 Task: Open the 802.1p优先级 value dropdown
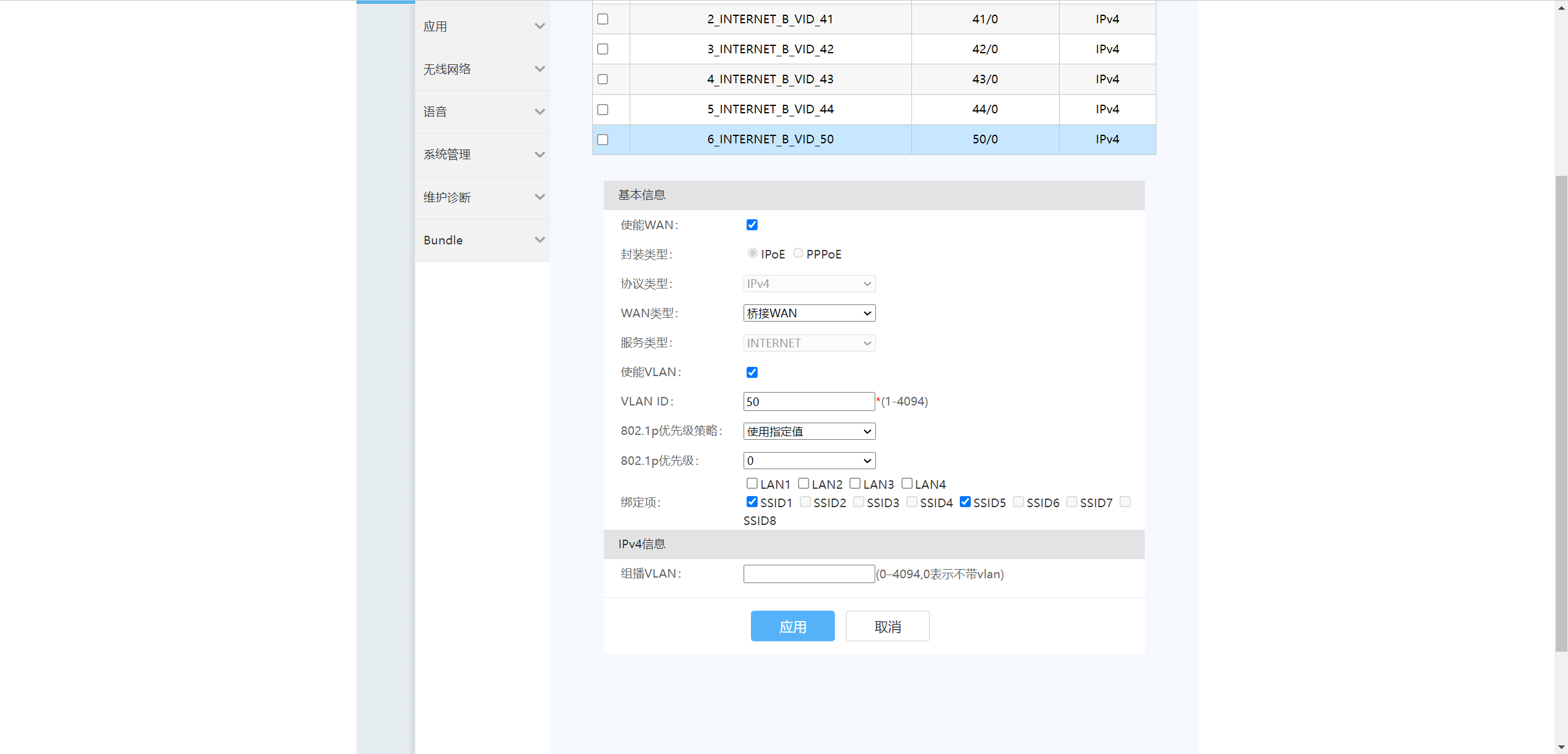click(809, 461)
